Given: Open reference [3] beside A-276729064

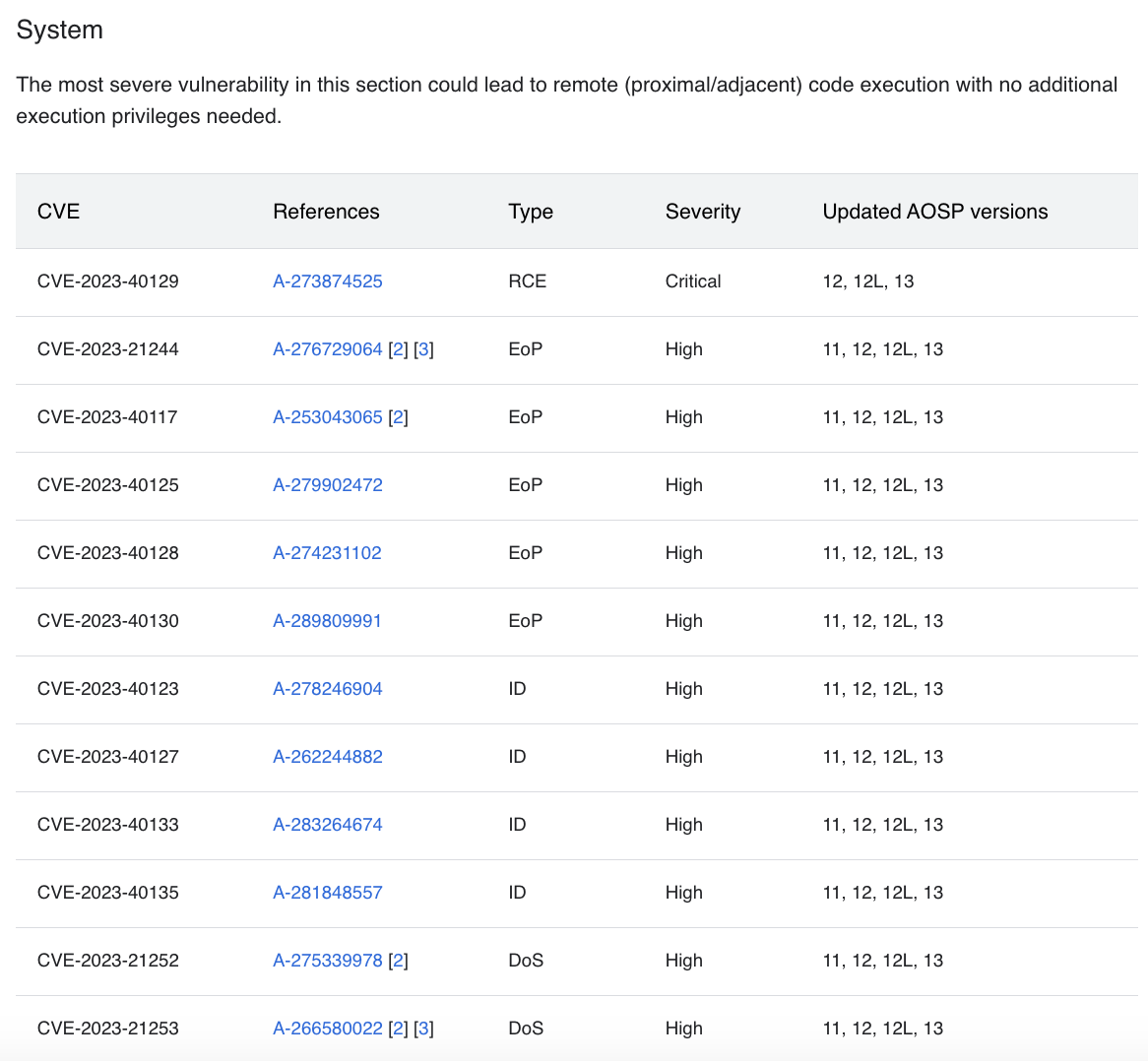Looking at the screenshot, I should [423, 349].
